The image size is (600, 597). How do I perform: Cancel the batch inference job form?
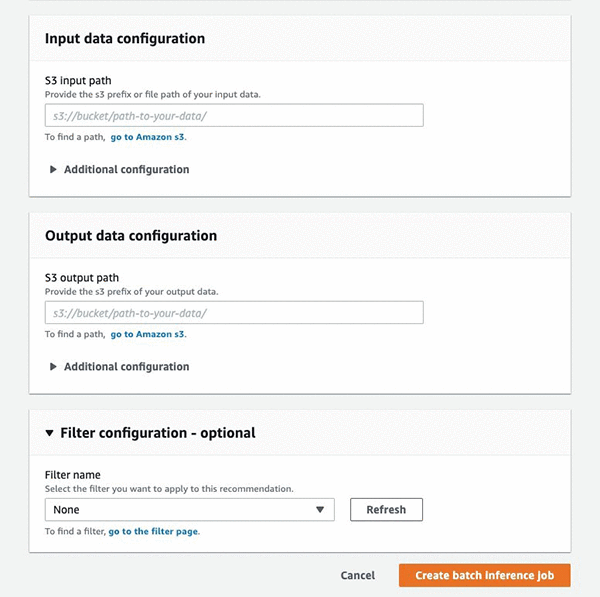click(357, 575)
